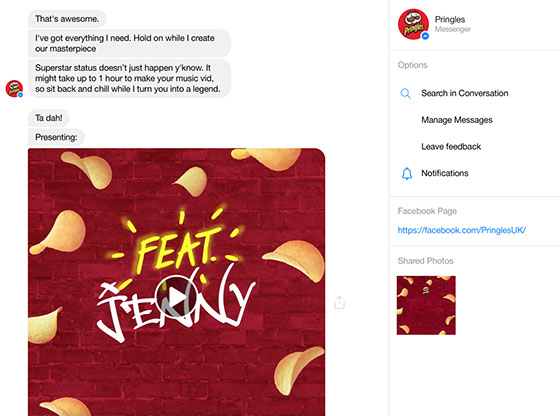Image resolution: width=560 pixels, height=416 pixels.
Task: Open Manage Messages option
Action: (x=457, y=120)
